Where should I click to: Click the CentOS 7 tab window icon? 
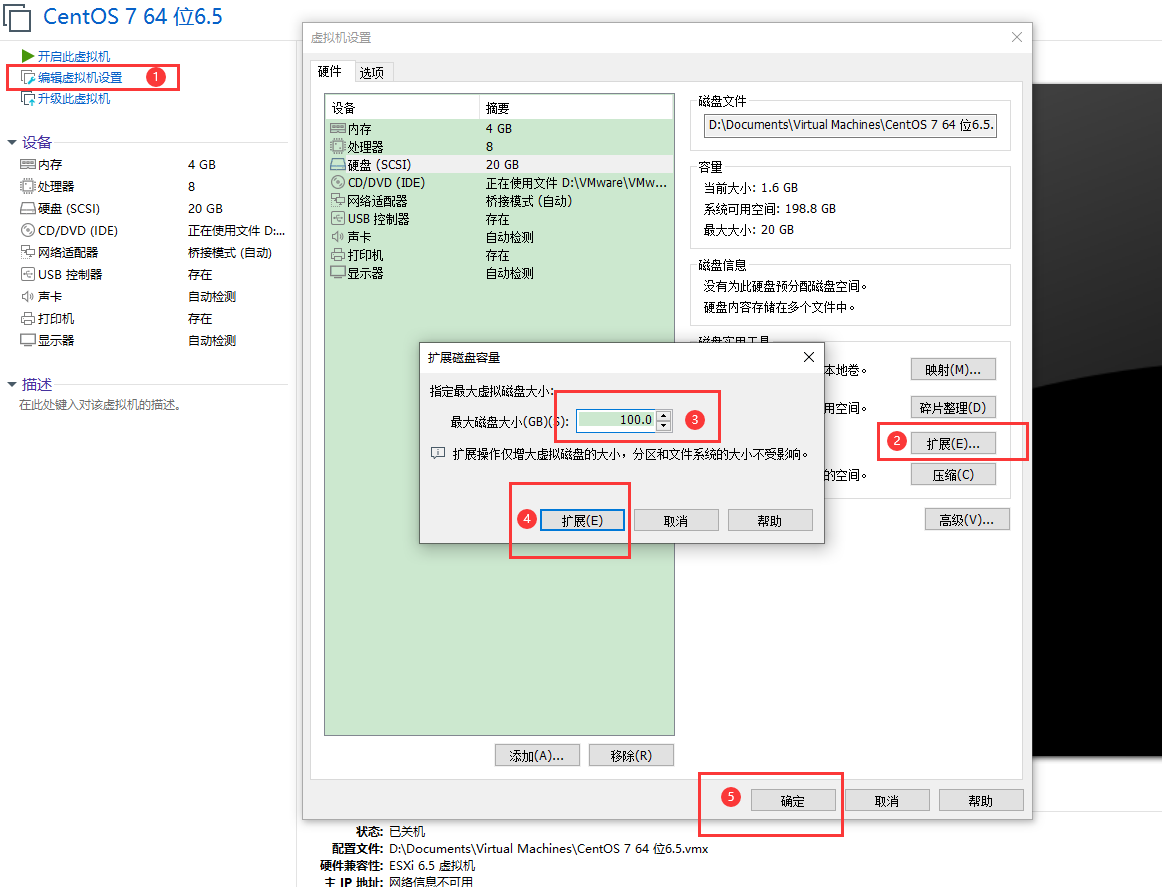(16, 17)
